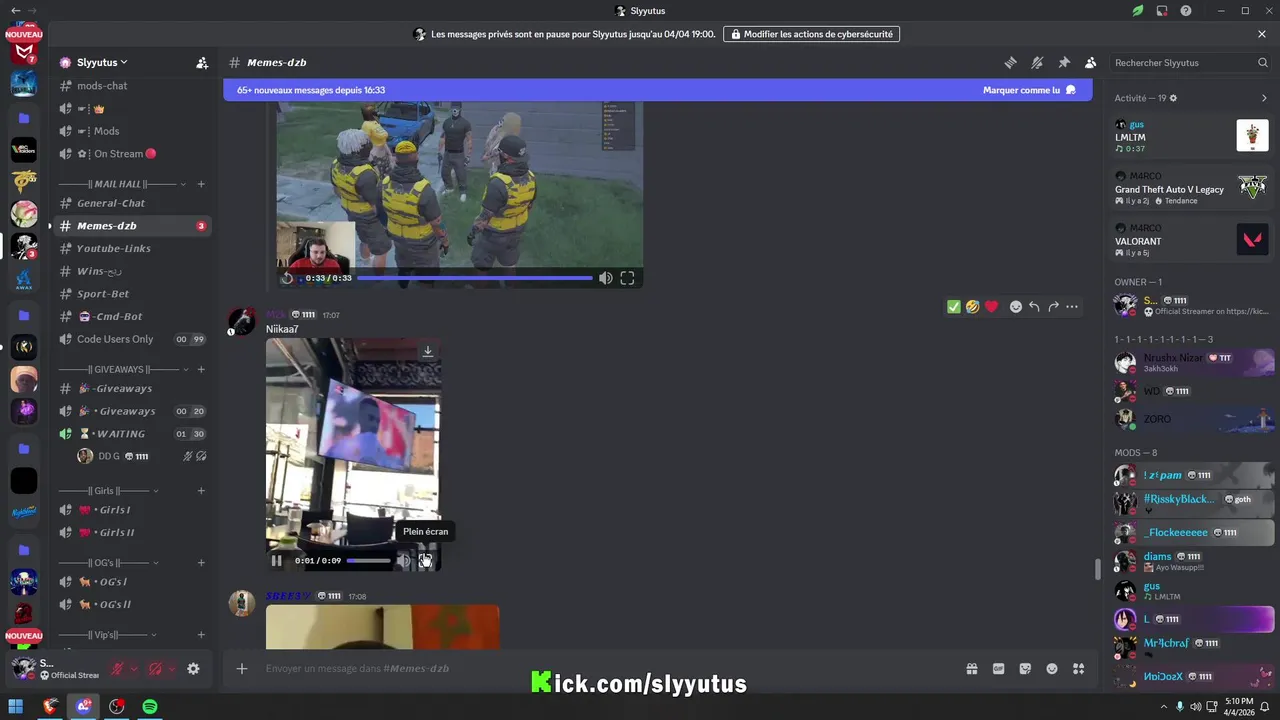Select the Memes-dzb channel
Viewport: 1280px width, 720px height.
coord(132,226)
